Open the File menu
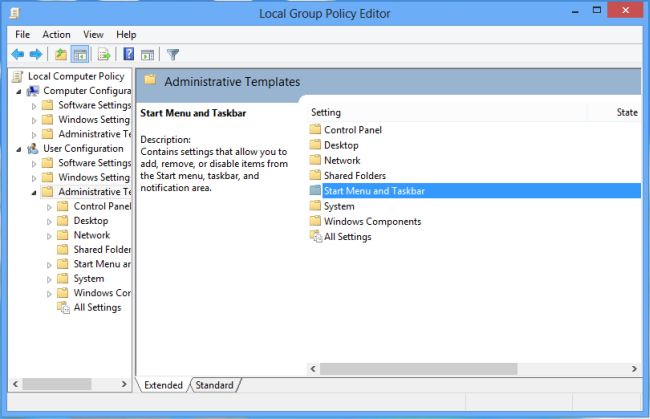650x419 pixels. [x=22, y=34]
